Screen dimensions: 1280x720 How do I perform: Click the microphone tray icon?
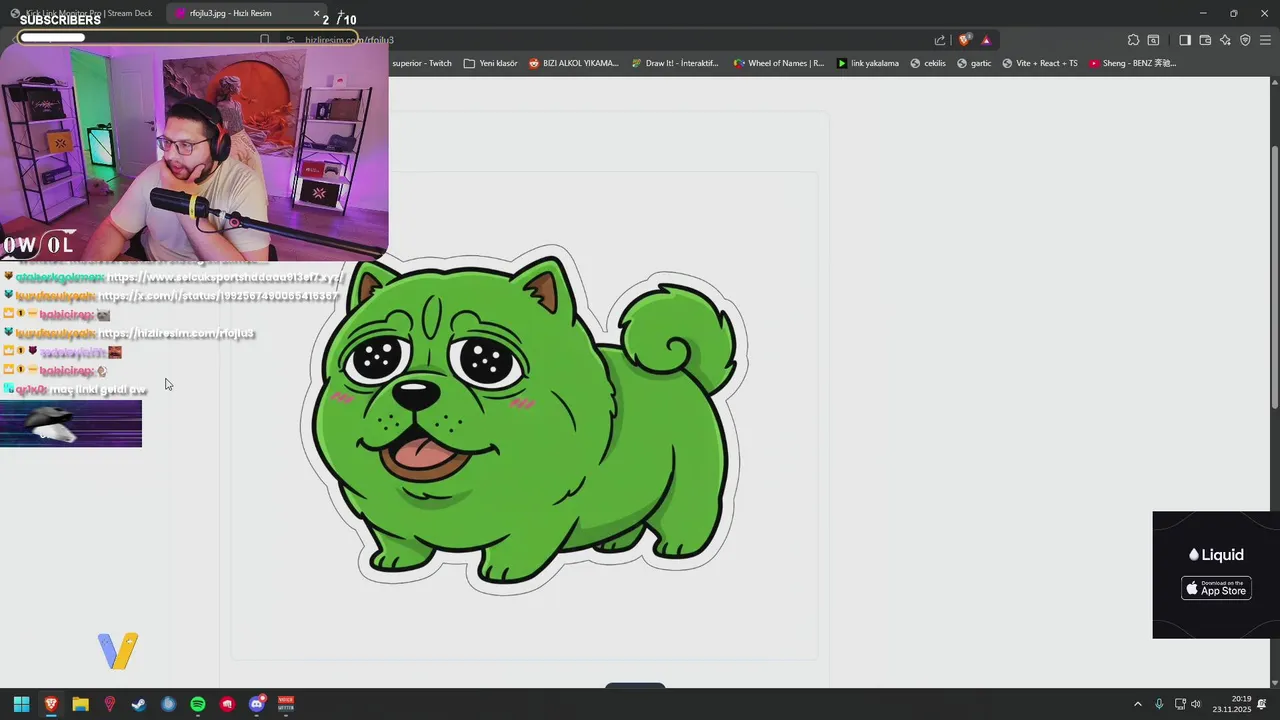click(x=1159, y=704)
